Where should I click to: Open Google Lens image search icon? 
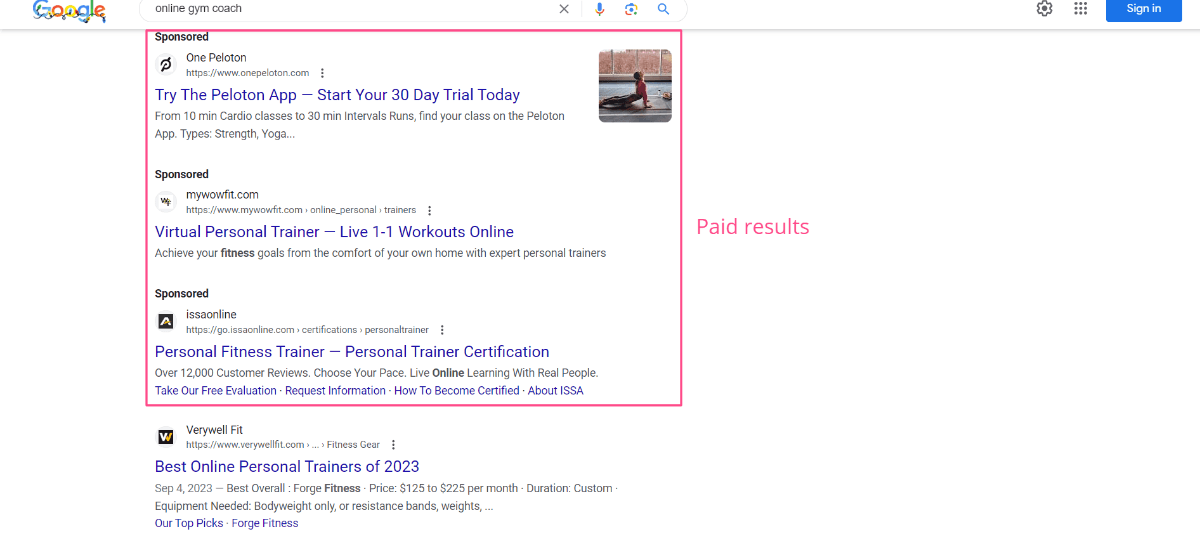[x=631, y=9]
